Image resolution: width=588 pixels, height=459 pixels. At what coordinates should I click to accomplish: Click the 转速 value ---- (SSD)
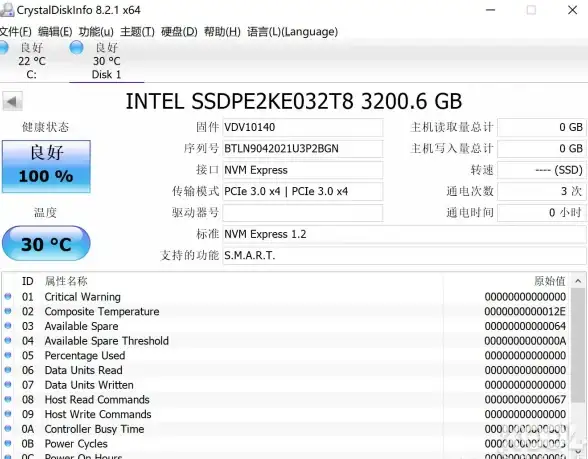542,170
